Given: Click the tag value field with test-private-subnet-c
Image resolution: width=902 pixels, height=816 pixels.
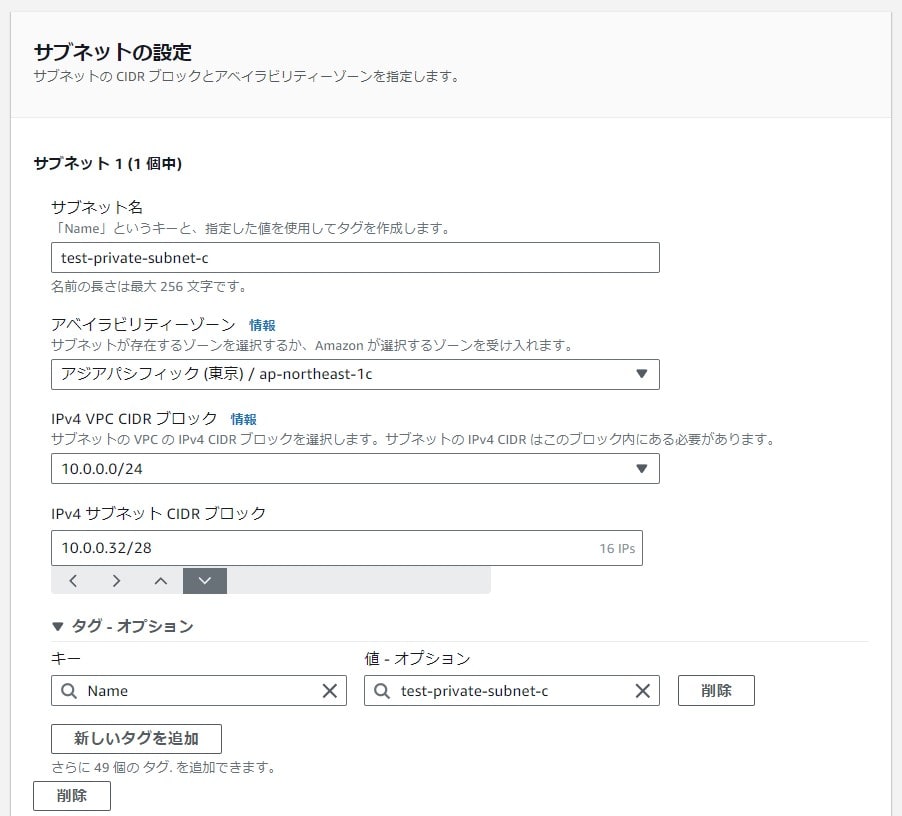Looking at the screenshot, I should [511, 691].
